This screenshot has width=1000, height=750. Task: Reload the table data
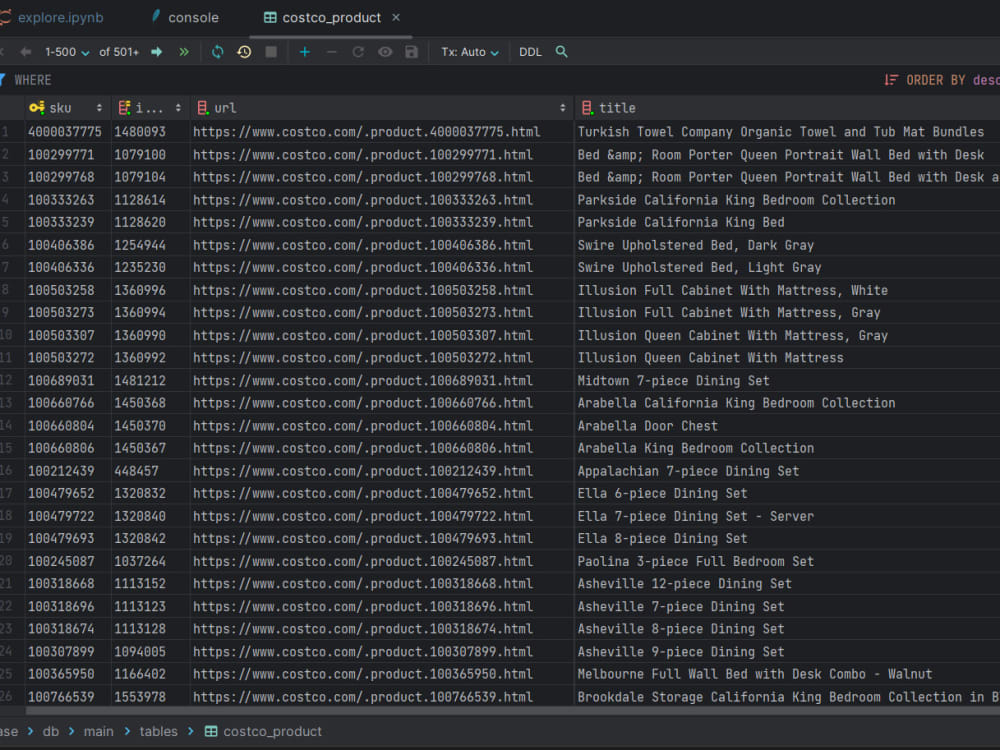217,52
